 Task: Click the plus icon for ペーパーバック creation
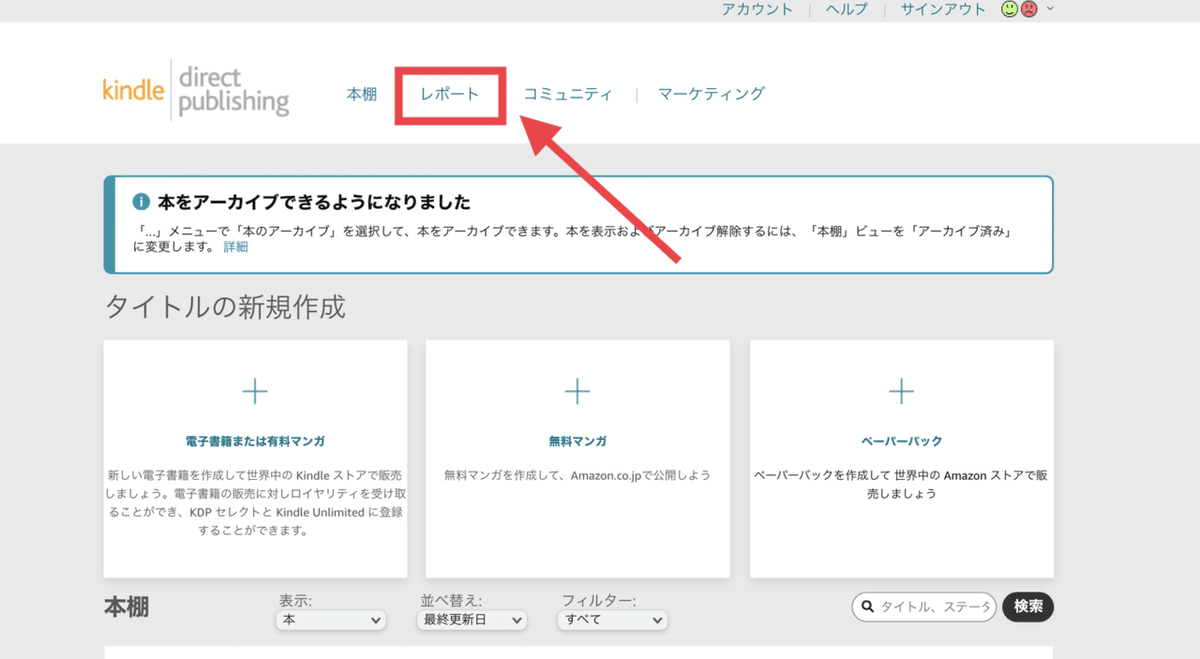click(901, 391)
